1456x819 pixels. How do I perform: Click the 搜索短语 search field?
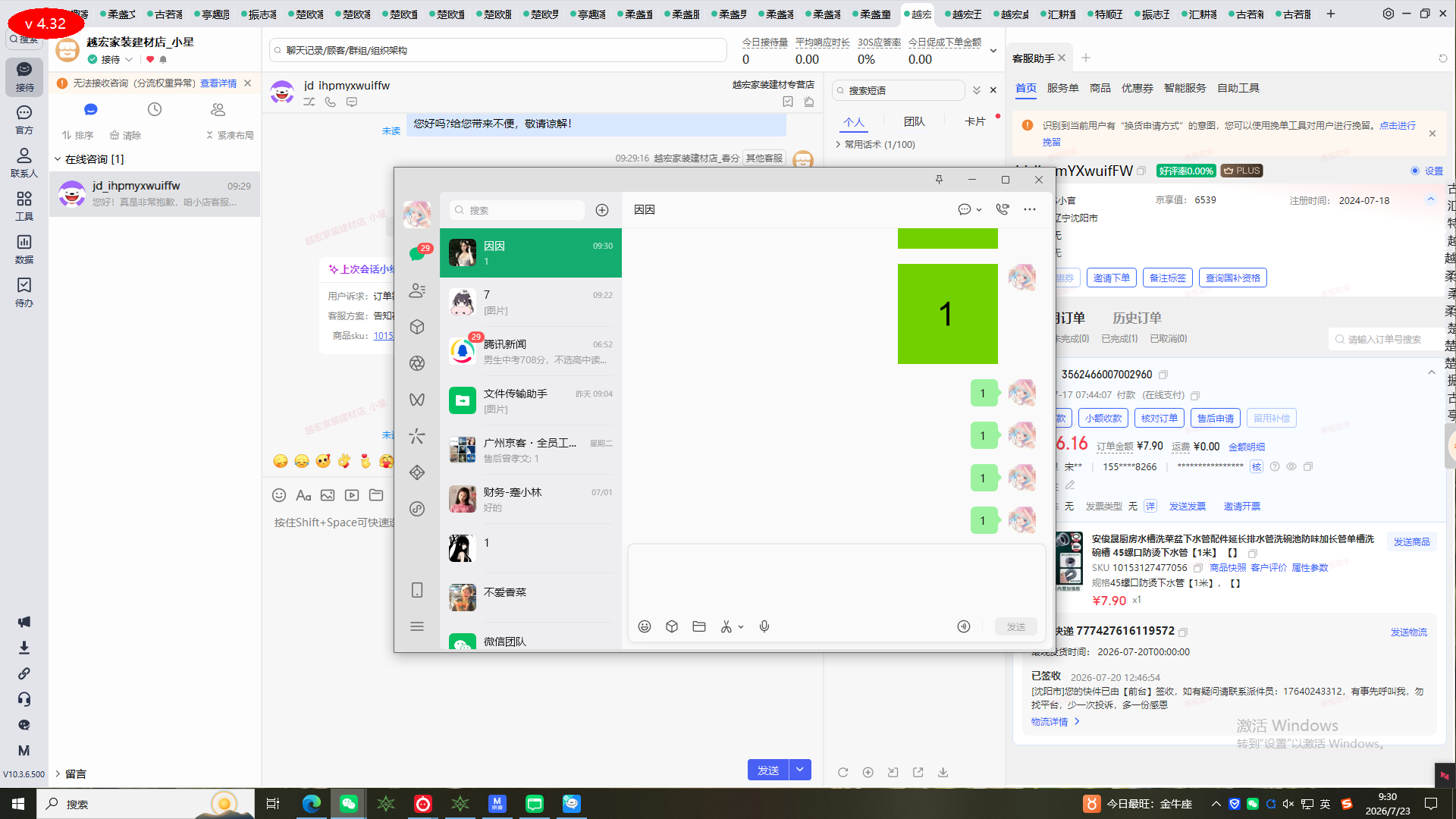tap(899, 90)
